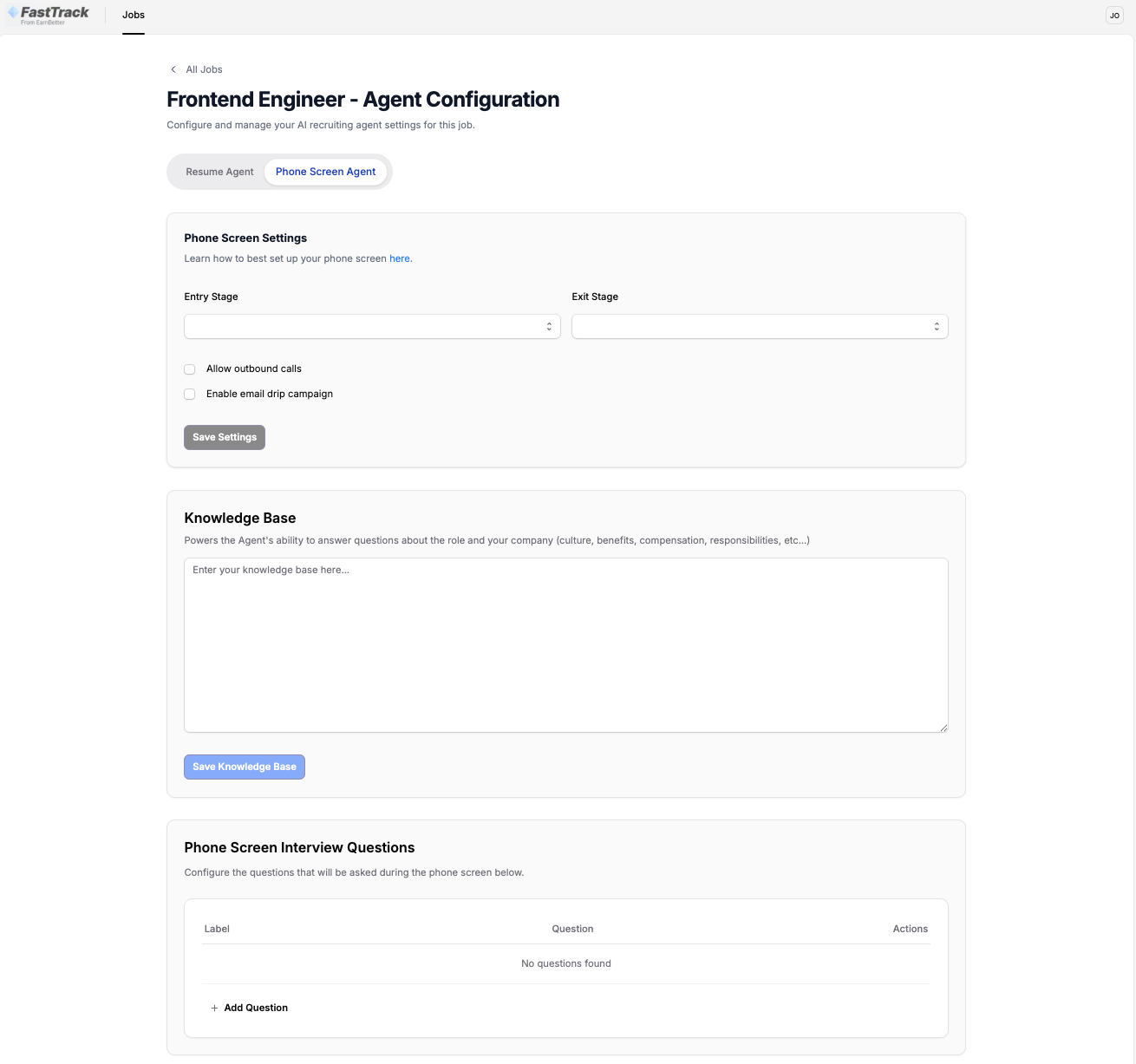Open the Jobs navigation item
Screen dimensions: 1136x1064
pyautogui.click(x=134, y=15)
